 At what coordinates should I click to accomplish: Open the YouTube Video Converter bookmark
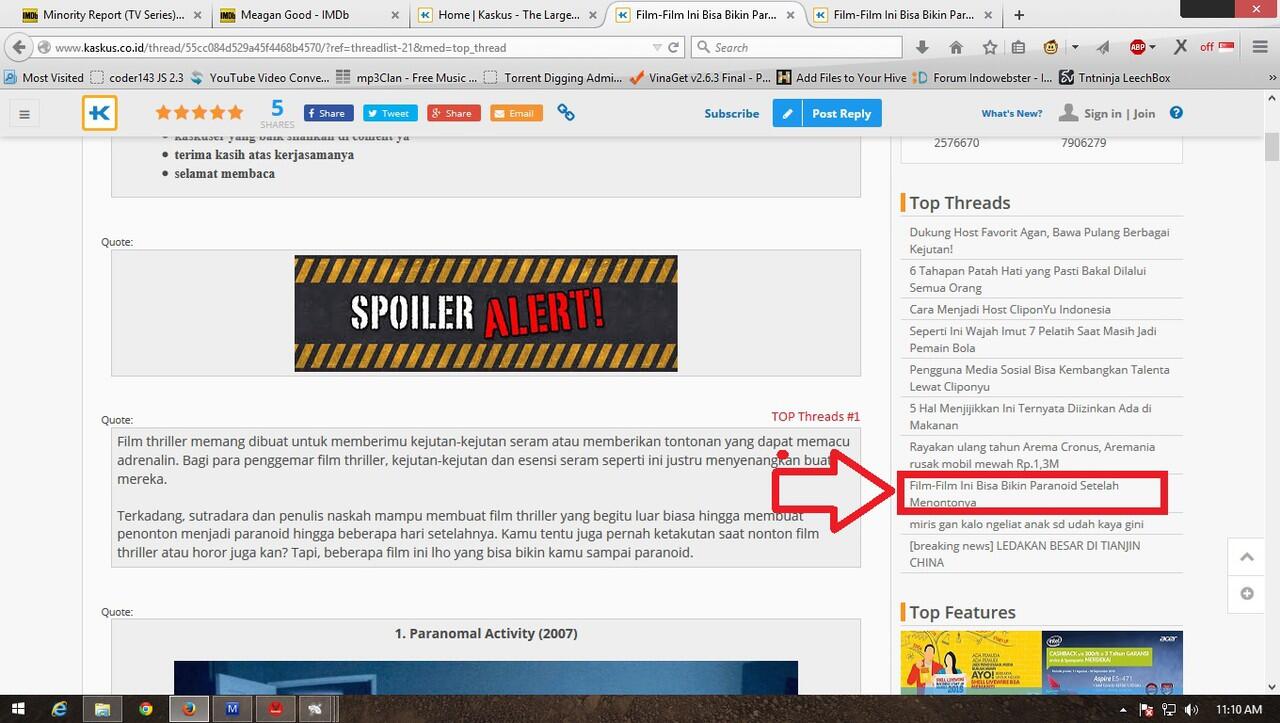[260, 77]
